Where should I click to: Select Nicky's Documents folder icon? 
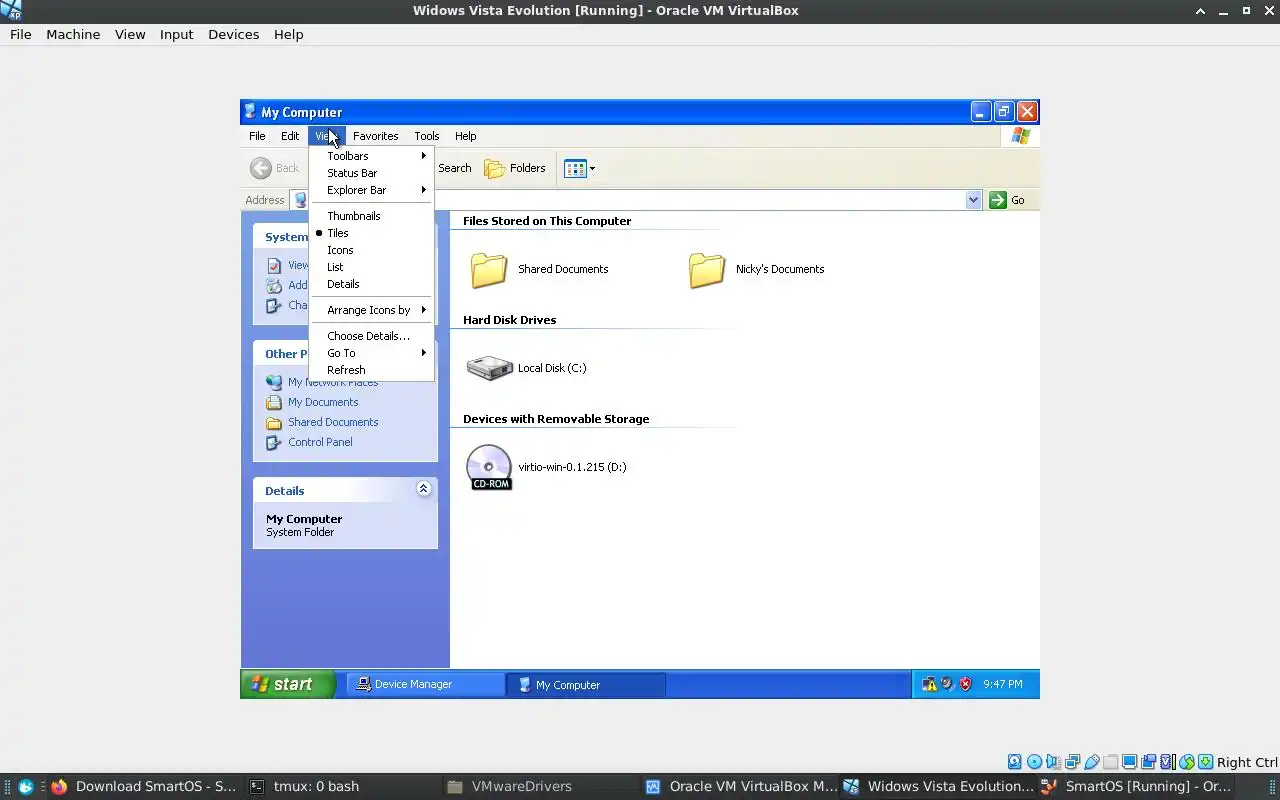(x=707, y=269)
